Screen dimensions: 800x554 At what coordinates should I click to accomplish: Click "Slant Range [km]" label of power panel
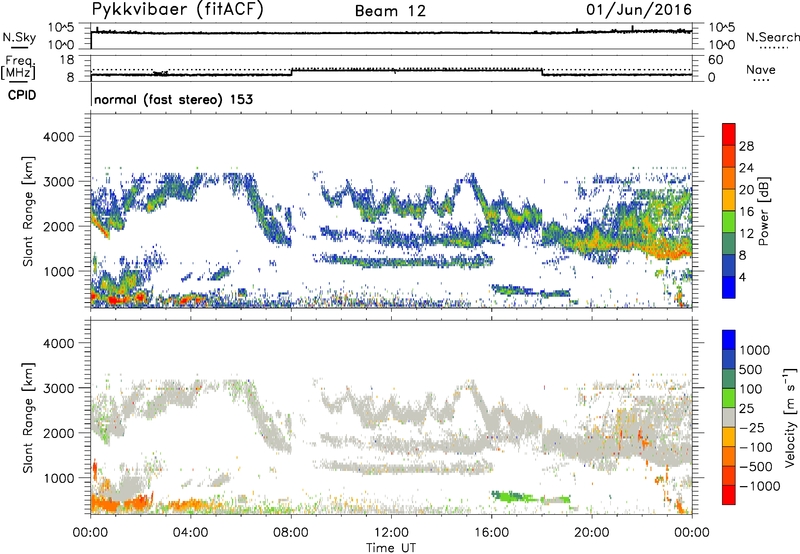tap(28, 211)
